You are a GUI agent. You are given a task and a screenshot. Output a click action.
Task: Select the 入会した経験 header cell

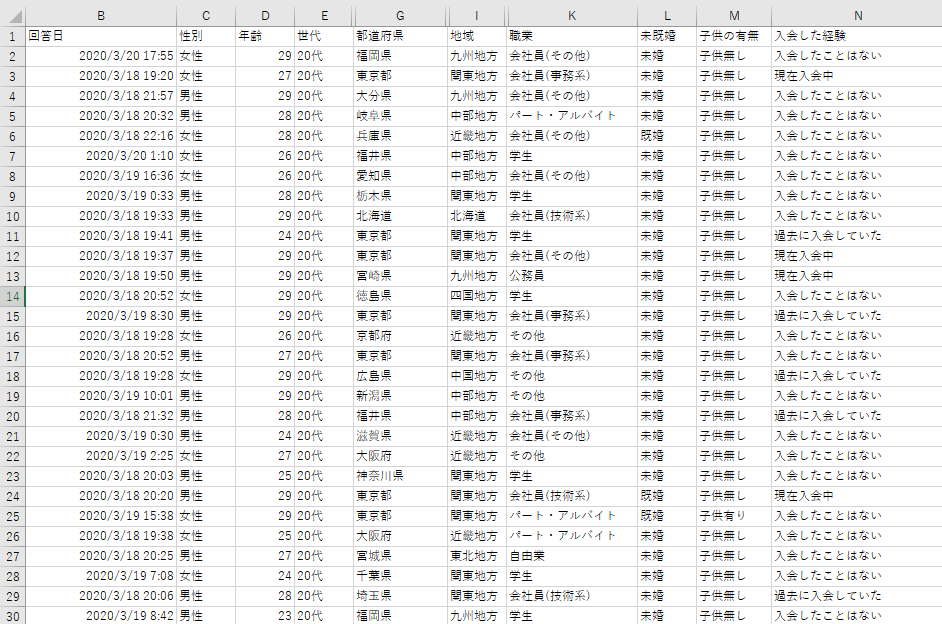click(x=856, y=36)
